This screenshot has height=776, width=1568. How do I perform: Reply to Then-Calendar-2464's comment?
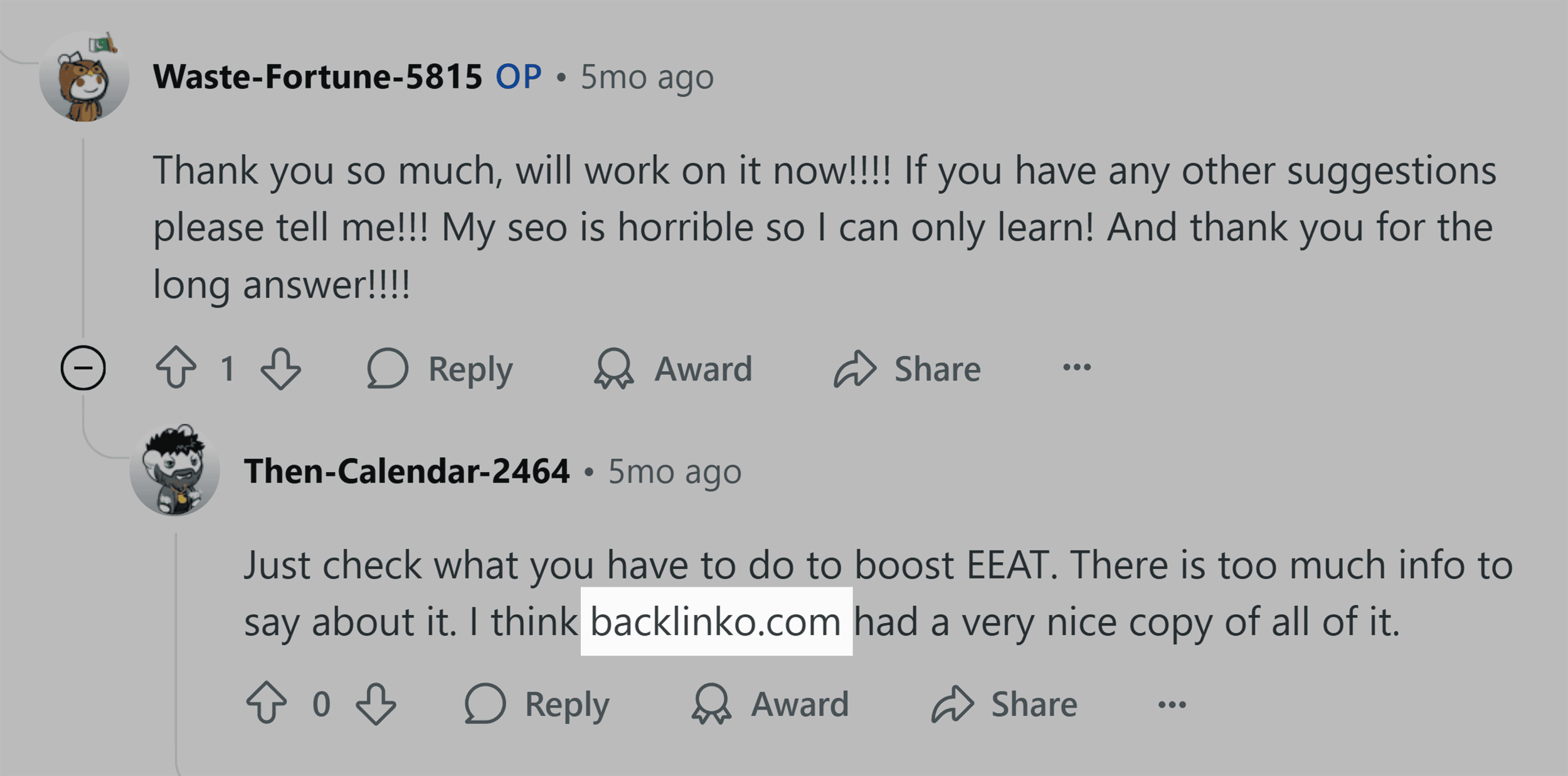537,704
